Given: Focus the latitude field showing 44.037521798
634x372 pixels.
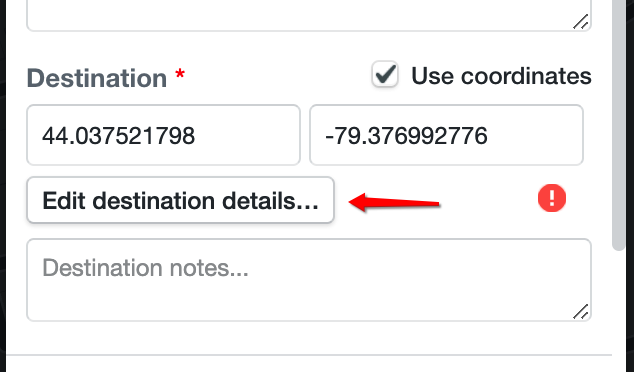Looking at the screenshot, I should 163,135.
